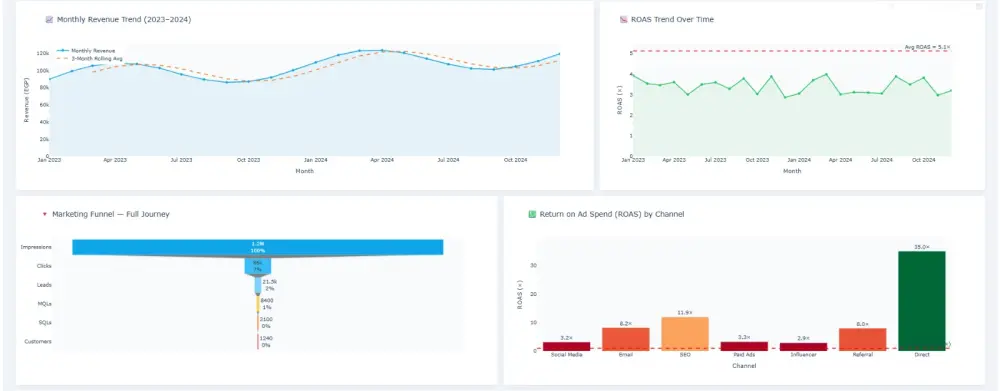This screenshot has height=391, width=1000.
Task: Click the "21.5k" Leads funnel value
Action: [270, 281]
